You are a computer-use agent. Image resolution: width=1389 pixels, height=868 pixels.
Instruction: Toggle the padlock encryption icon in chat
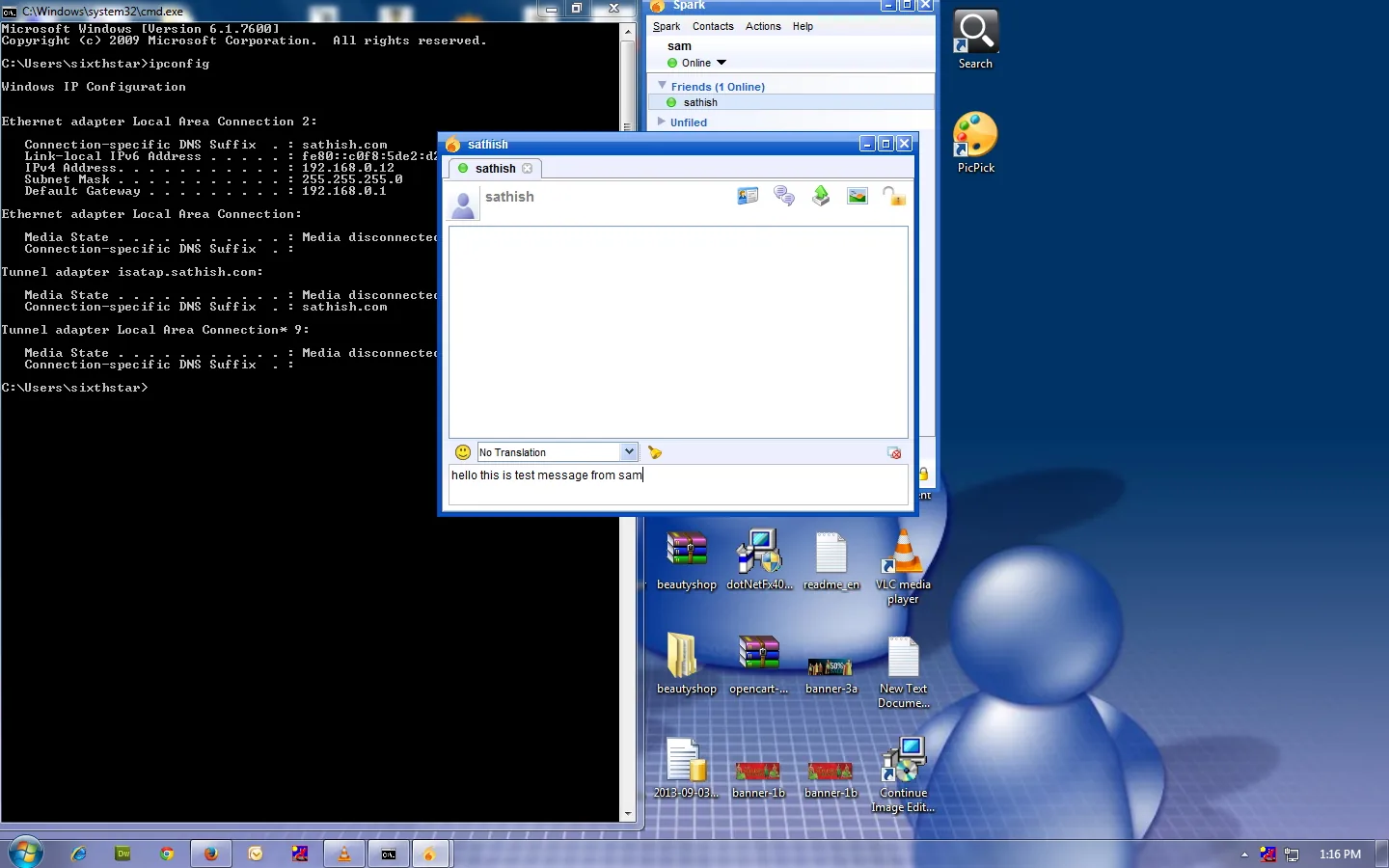tap(894, 197)
